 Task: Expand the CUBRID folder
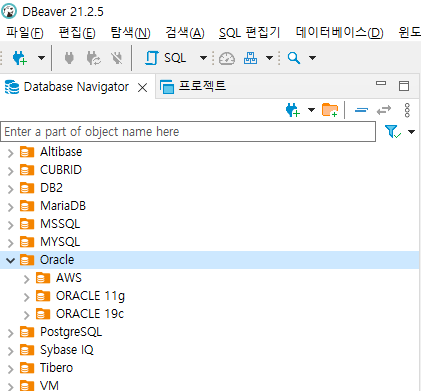[10, 171]
